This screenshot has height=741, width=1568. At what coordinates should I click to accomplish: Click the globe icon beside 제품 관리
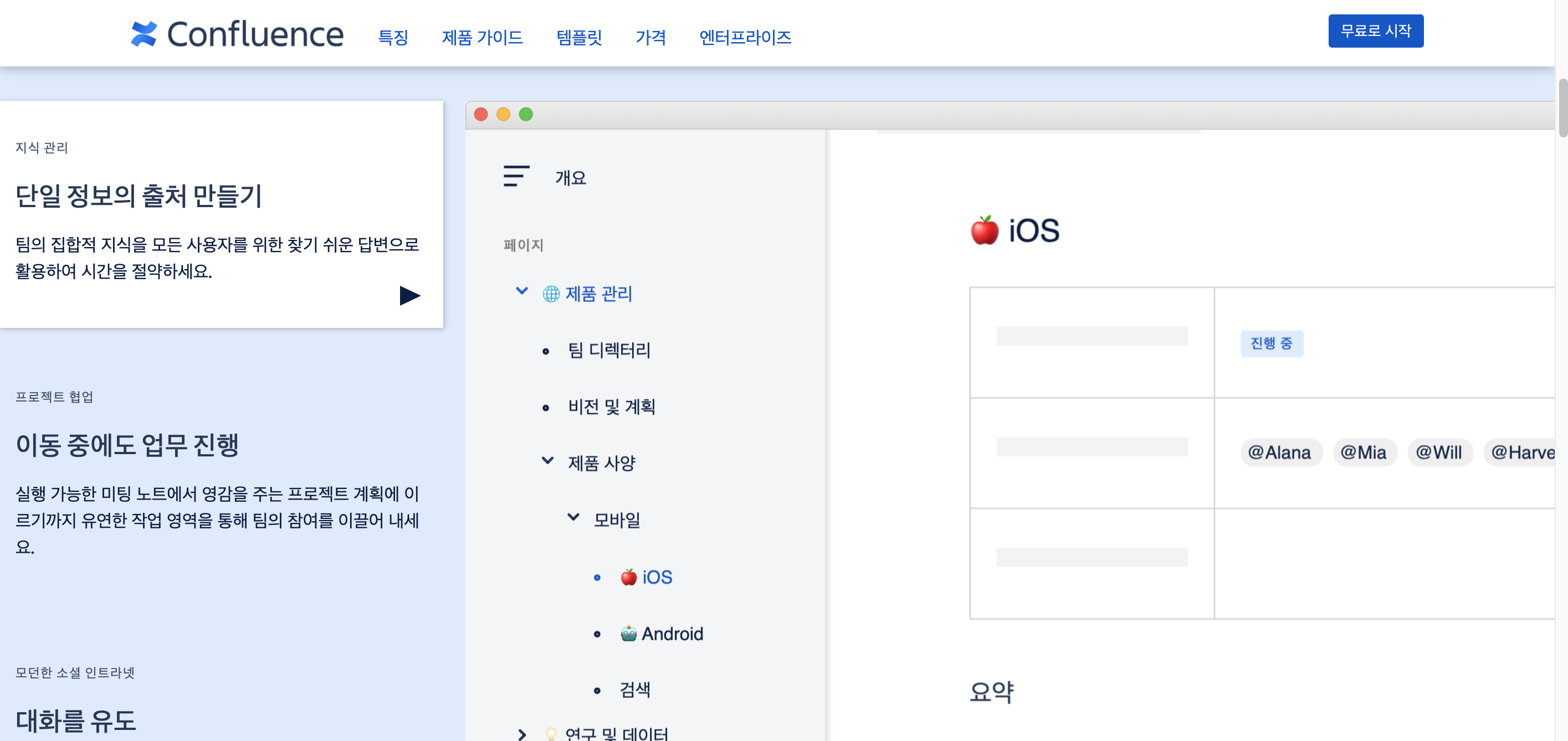click(x=551, y=294)
